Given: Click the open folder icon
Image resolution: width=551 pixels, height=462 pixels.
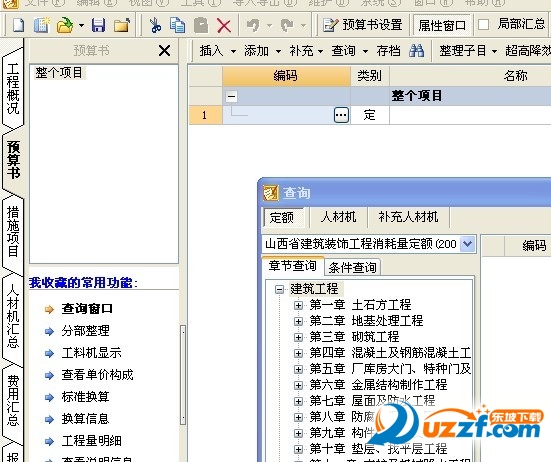Looking at the screenshot, I should coord(65,25).
